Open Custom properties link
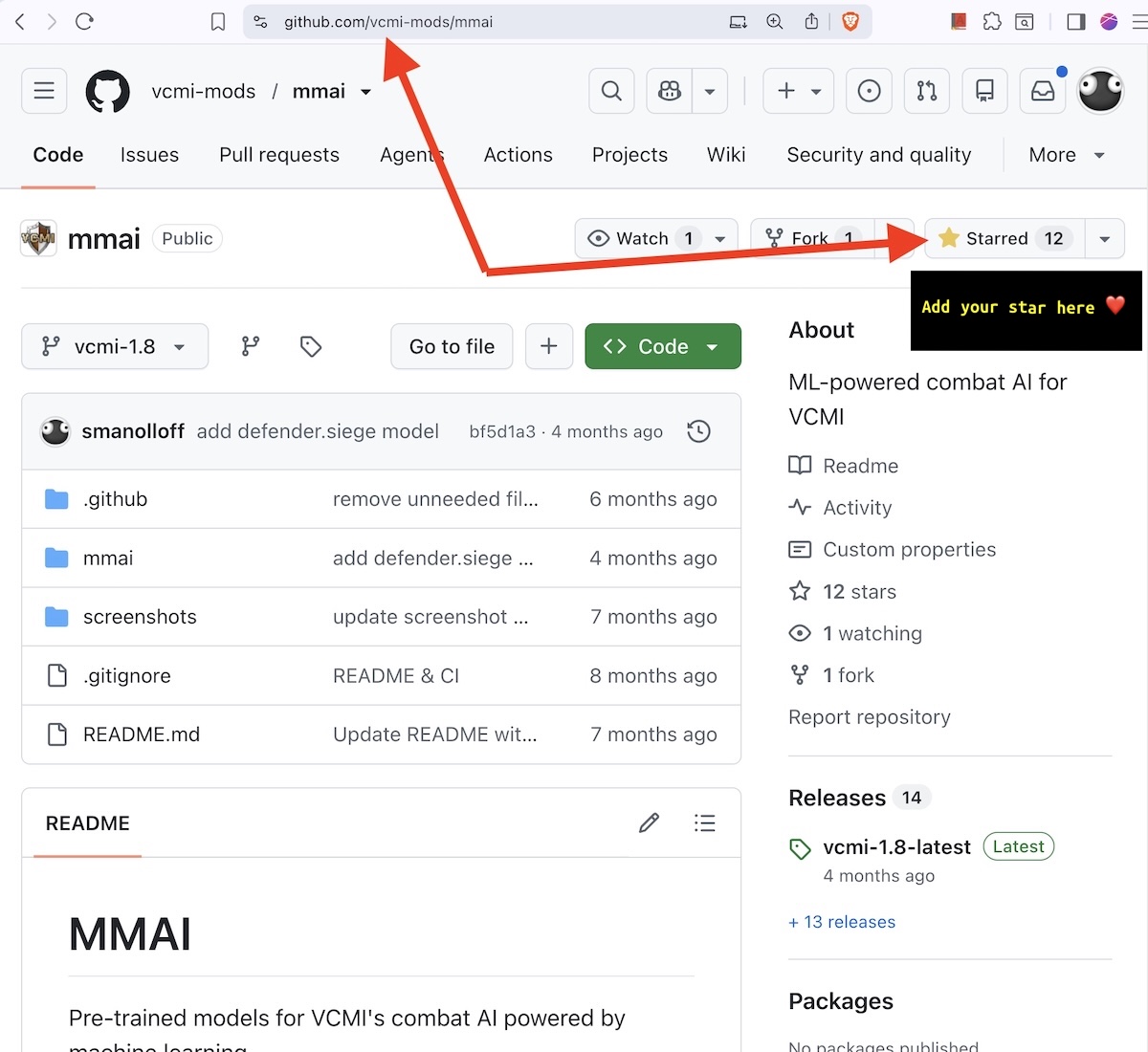The height and width of the screenshot is (1052, 1148). pyautogui.click(x=893, y=550)
